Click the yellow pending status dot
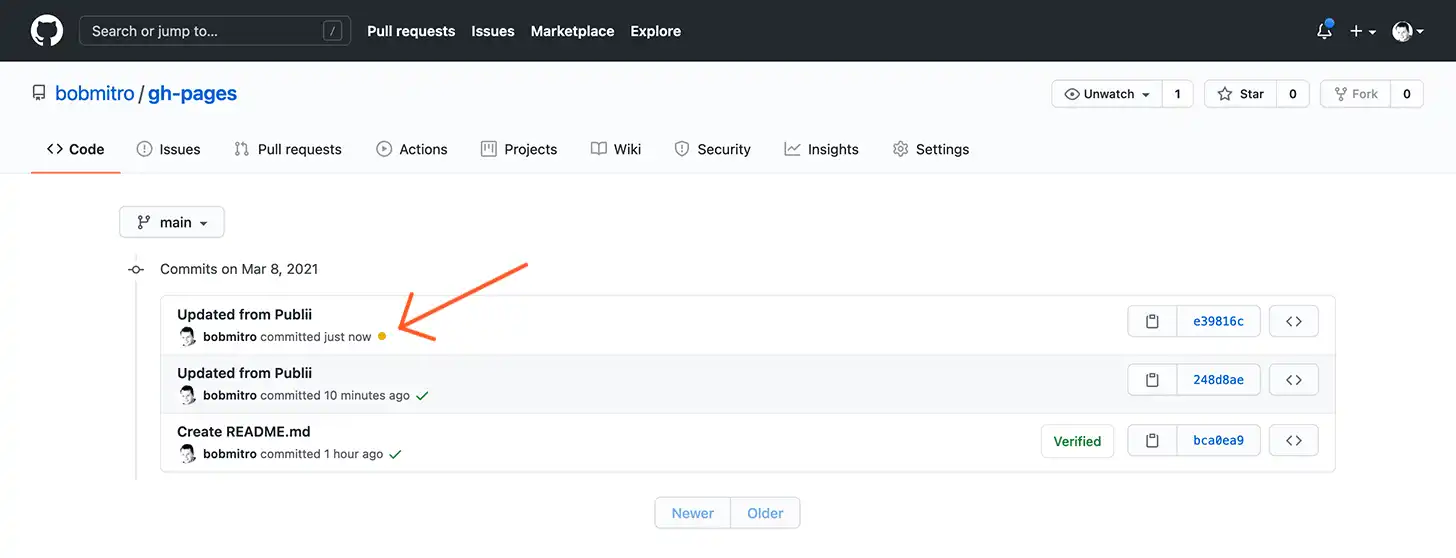Viewport: 1456px width, 558px height. click(382, 337)
